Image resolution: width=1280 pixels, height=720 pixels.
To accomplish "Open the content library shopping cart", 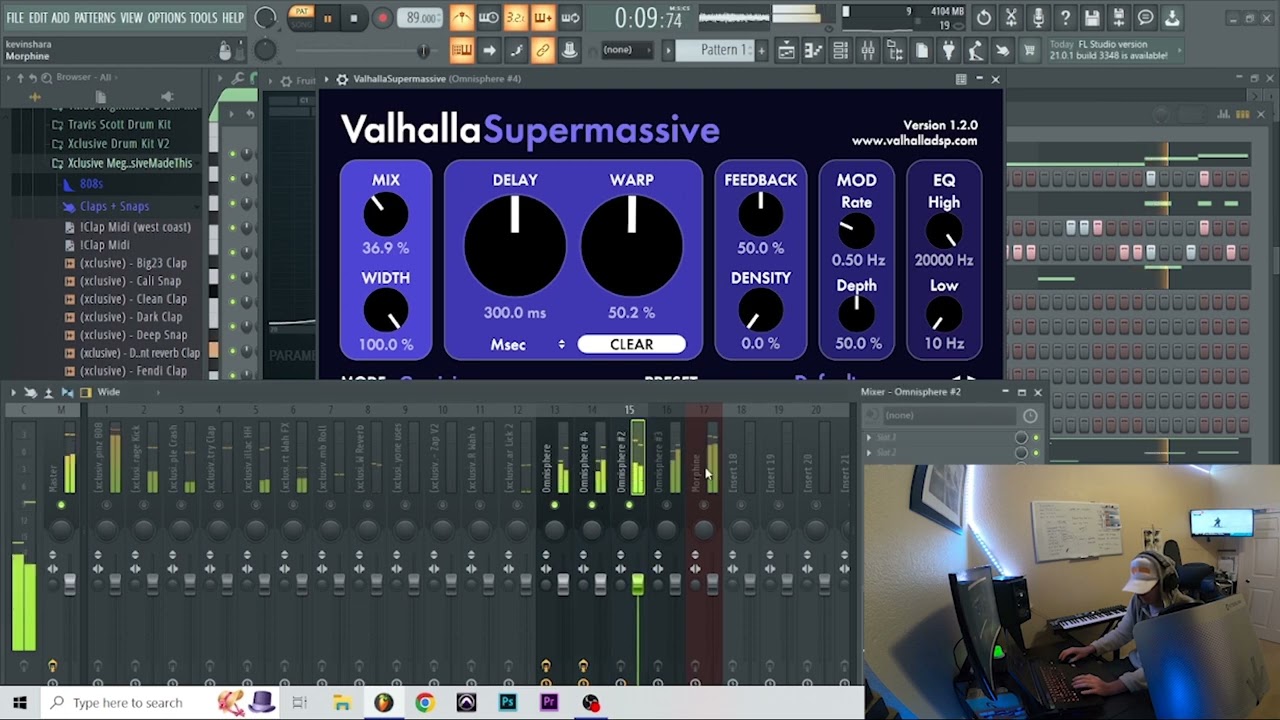I will point(1030,50).
